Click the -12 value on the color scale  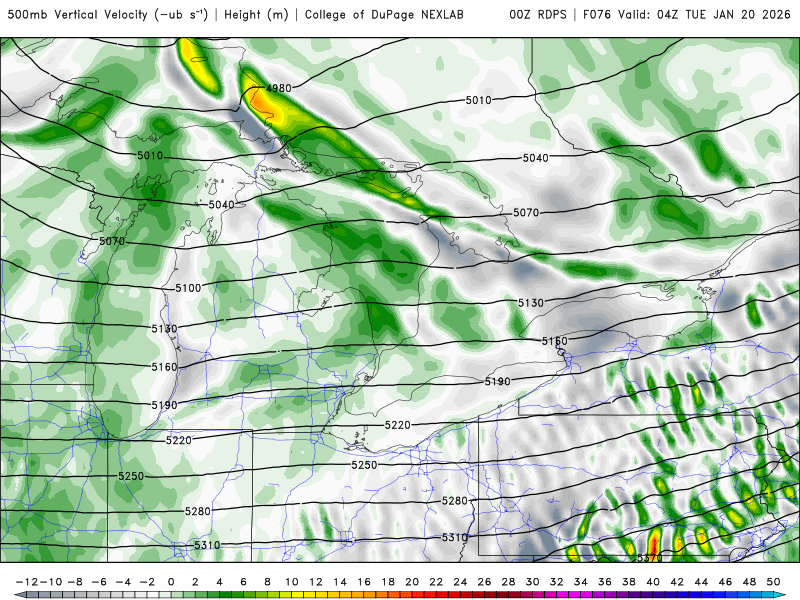[27, 582]
